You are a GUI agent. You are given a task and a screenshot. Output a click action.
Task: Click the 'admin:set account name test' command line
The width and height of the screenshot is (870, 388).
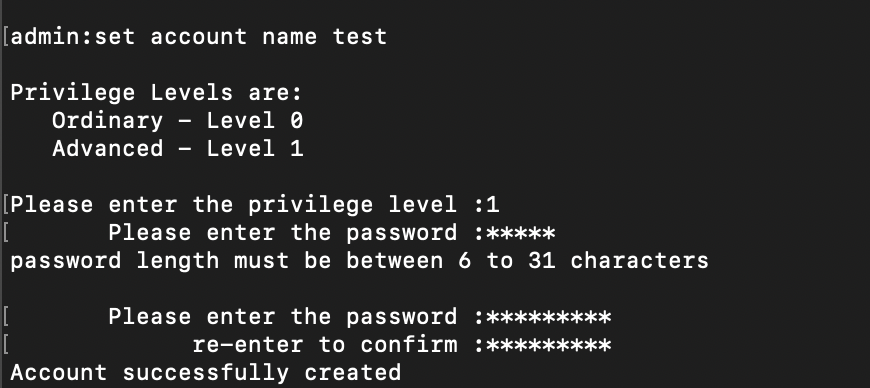[199, 37]
